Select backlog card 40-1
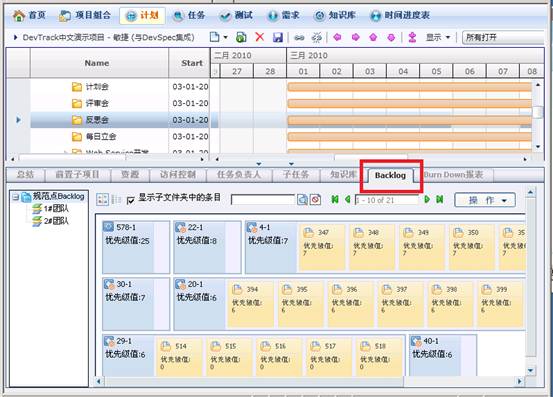553x397 pixels. pyautogui.click(x=443, y=355)
